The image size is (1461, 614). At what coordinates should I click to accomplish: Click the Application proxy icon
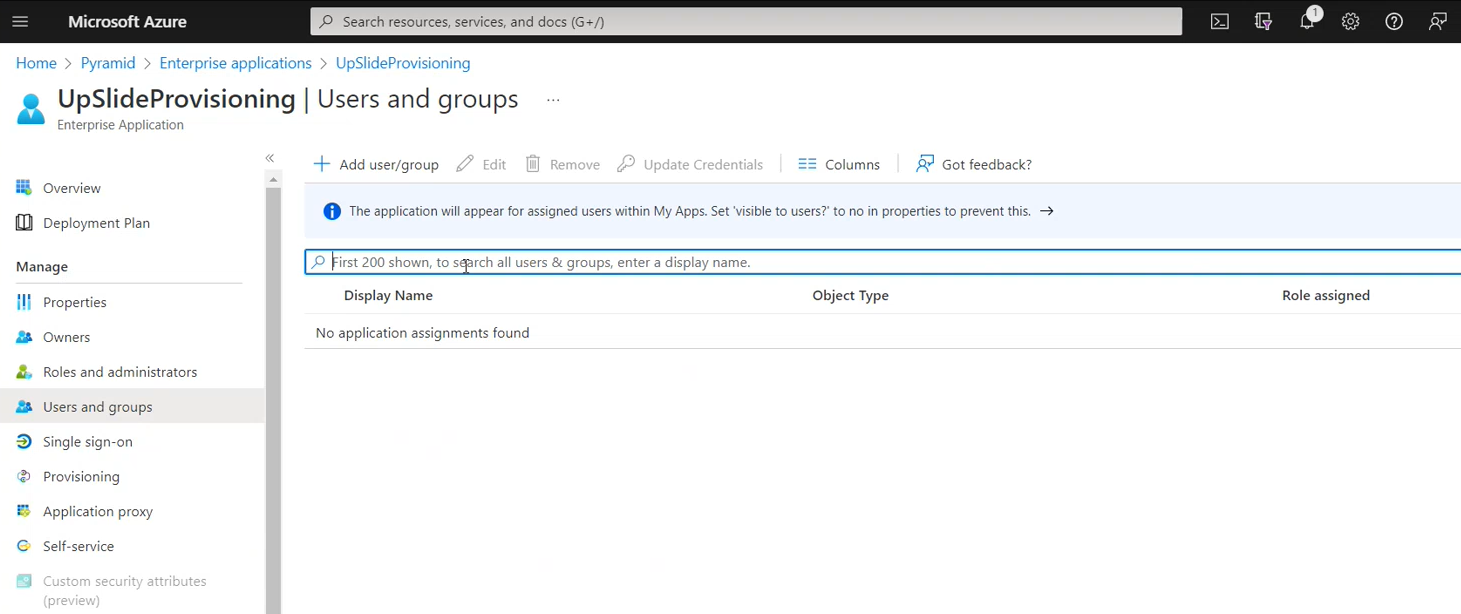(24, 511)
